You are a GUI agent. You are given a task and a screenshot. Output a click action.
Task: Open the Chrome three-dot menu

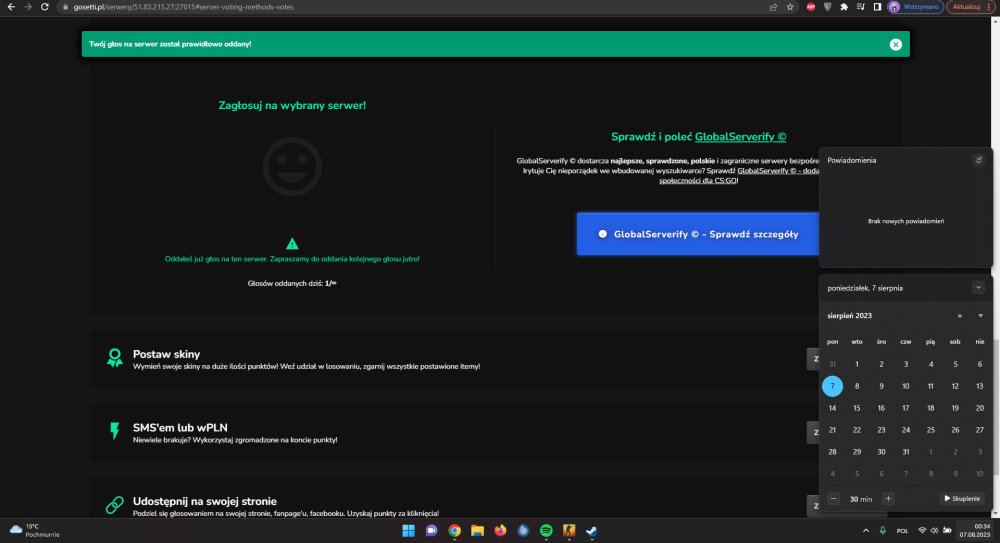point(989,7)
